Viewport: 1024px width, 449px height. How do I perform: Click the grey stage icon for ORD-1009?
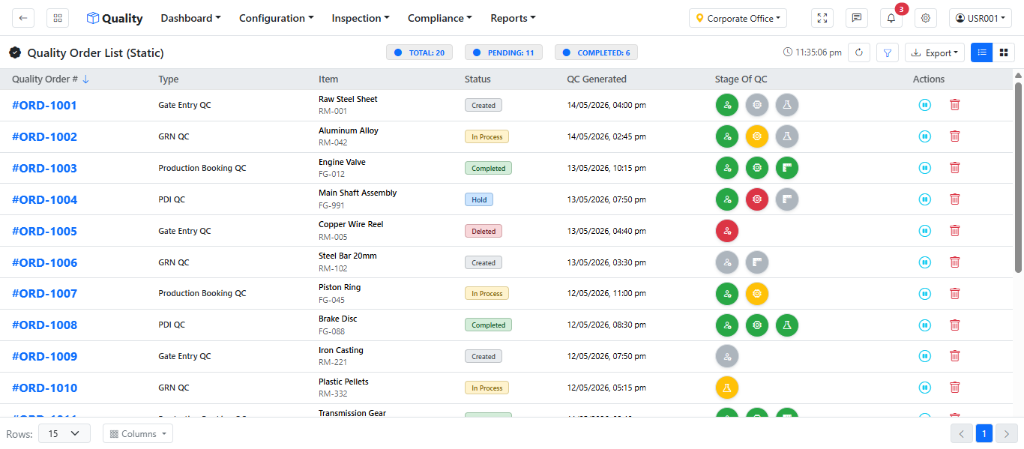pos(727,356)
